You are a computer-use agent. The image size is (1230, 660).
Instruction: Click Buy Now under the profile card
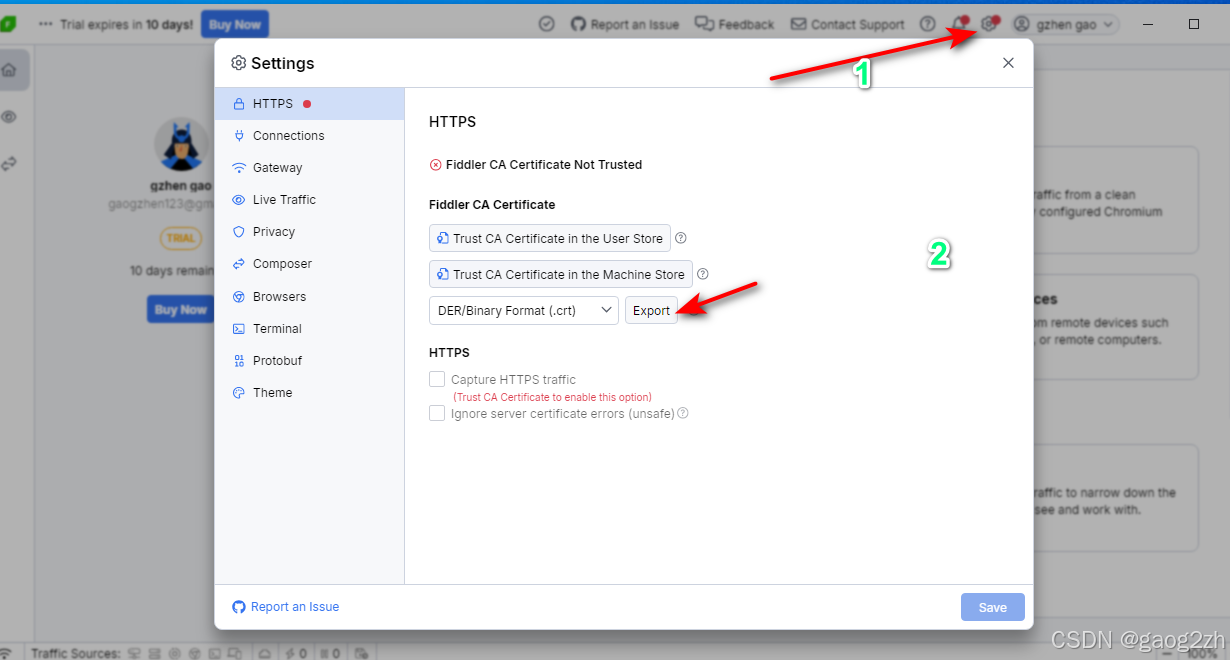180,309
